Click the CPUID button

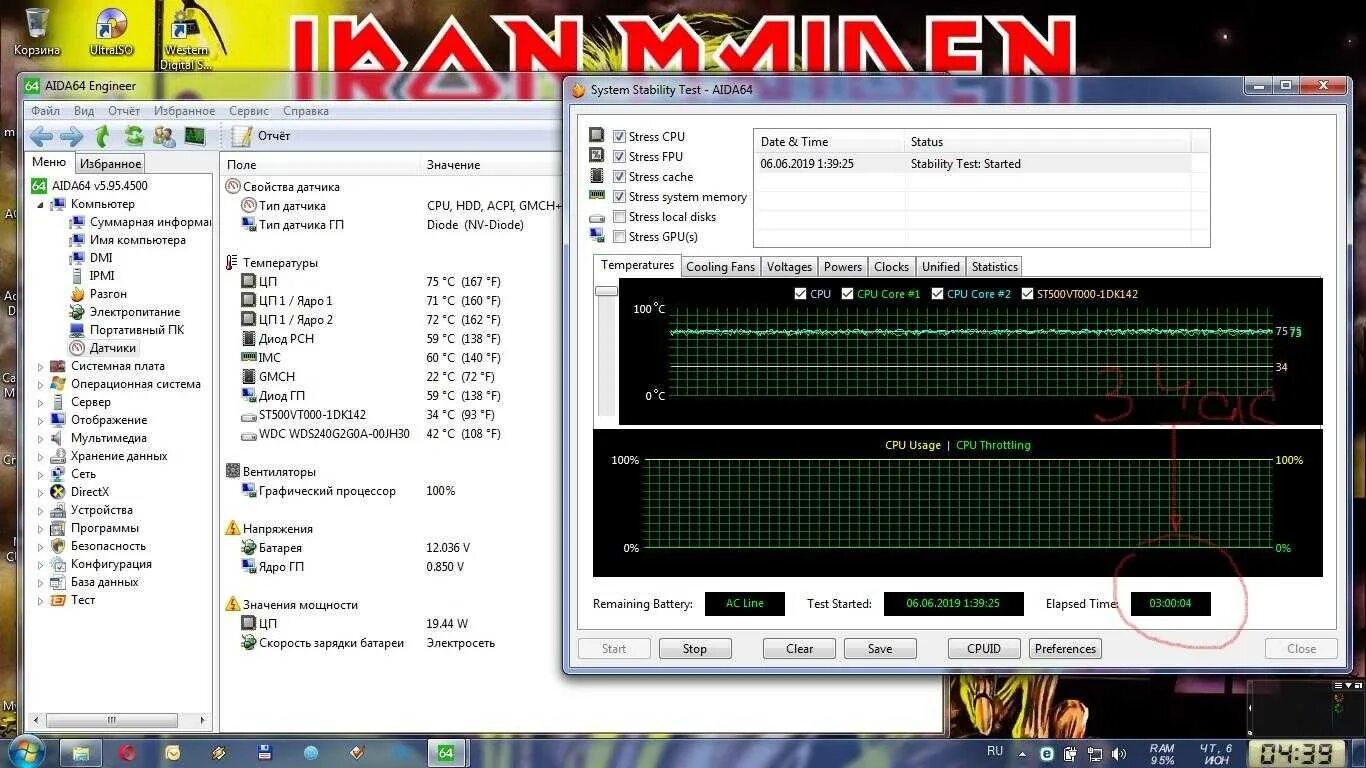click(984, 649)
